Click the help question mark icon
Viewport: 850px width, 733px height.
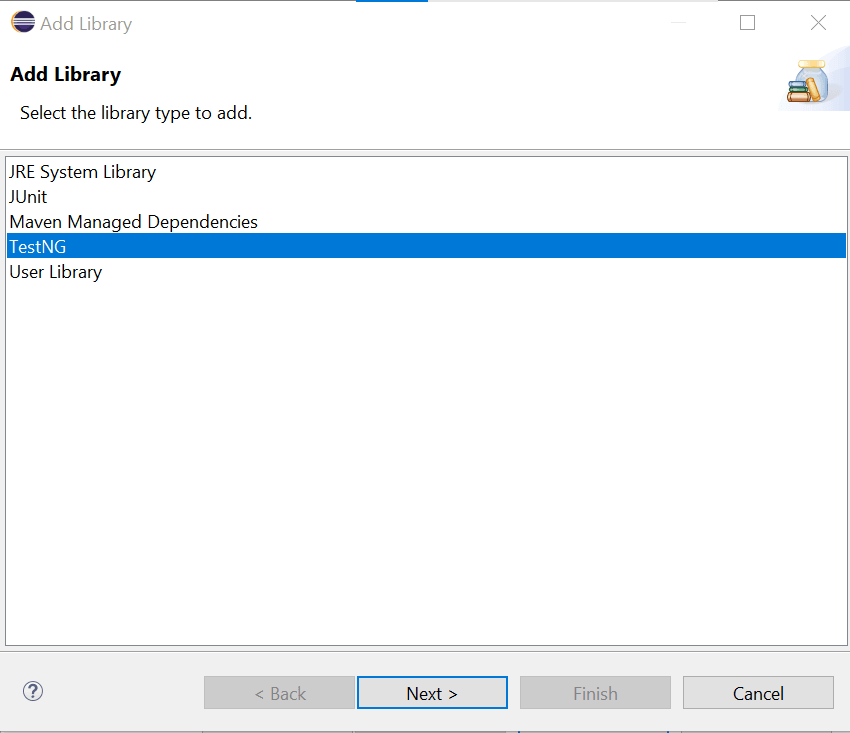click(33, 691)
